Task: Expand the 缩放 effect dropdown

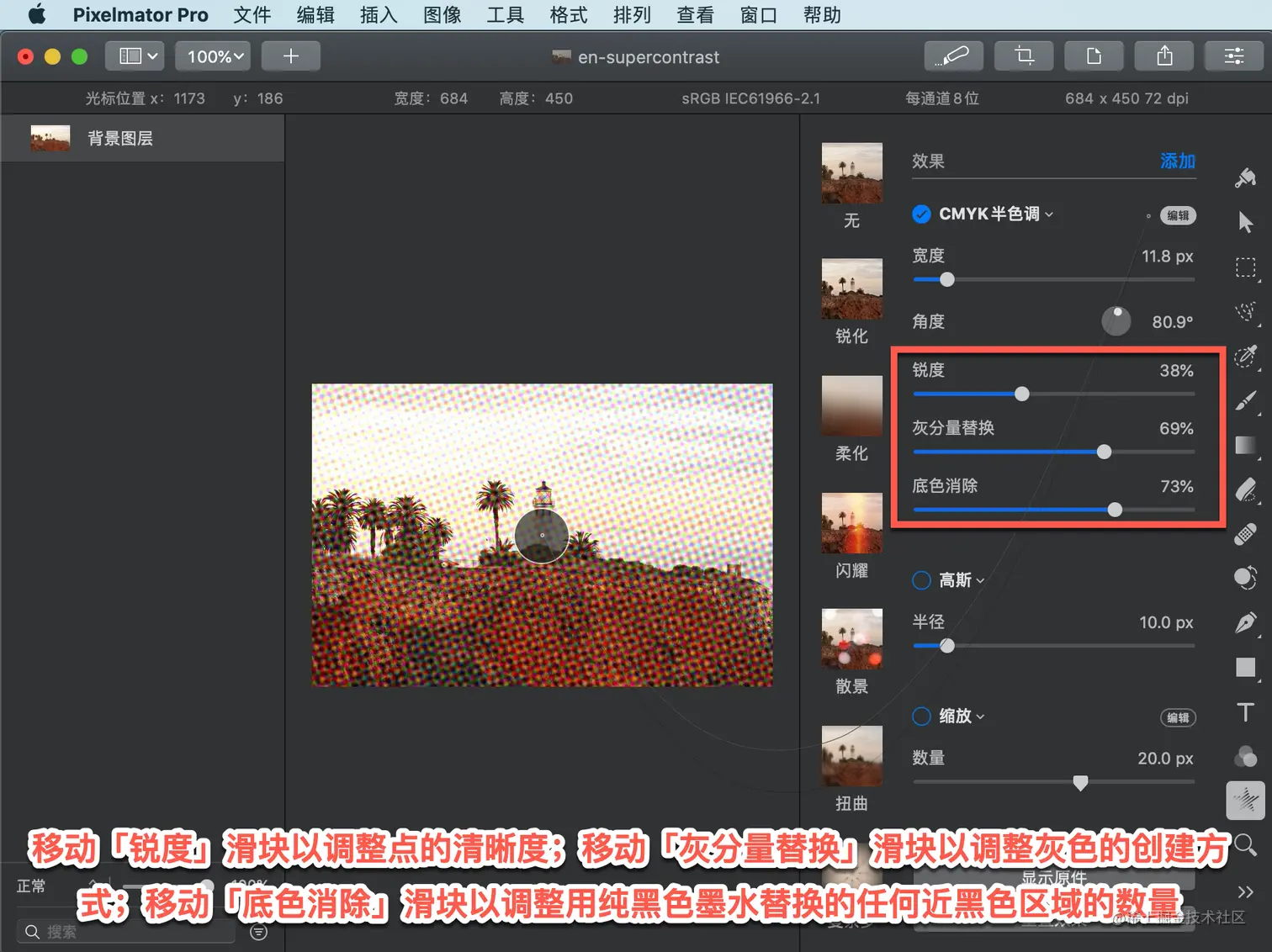Action: click(x=980, y=717)
